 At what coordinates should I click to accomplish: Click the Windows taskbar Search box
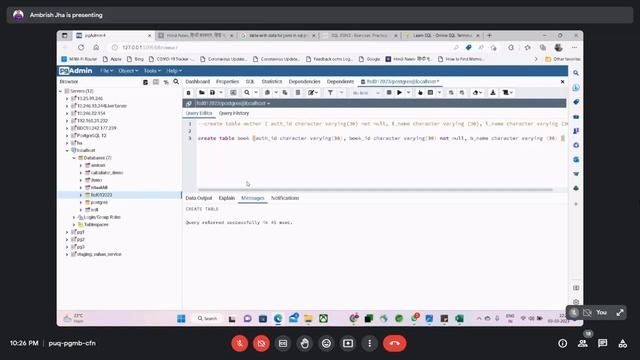[x=207, y=318]
